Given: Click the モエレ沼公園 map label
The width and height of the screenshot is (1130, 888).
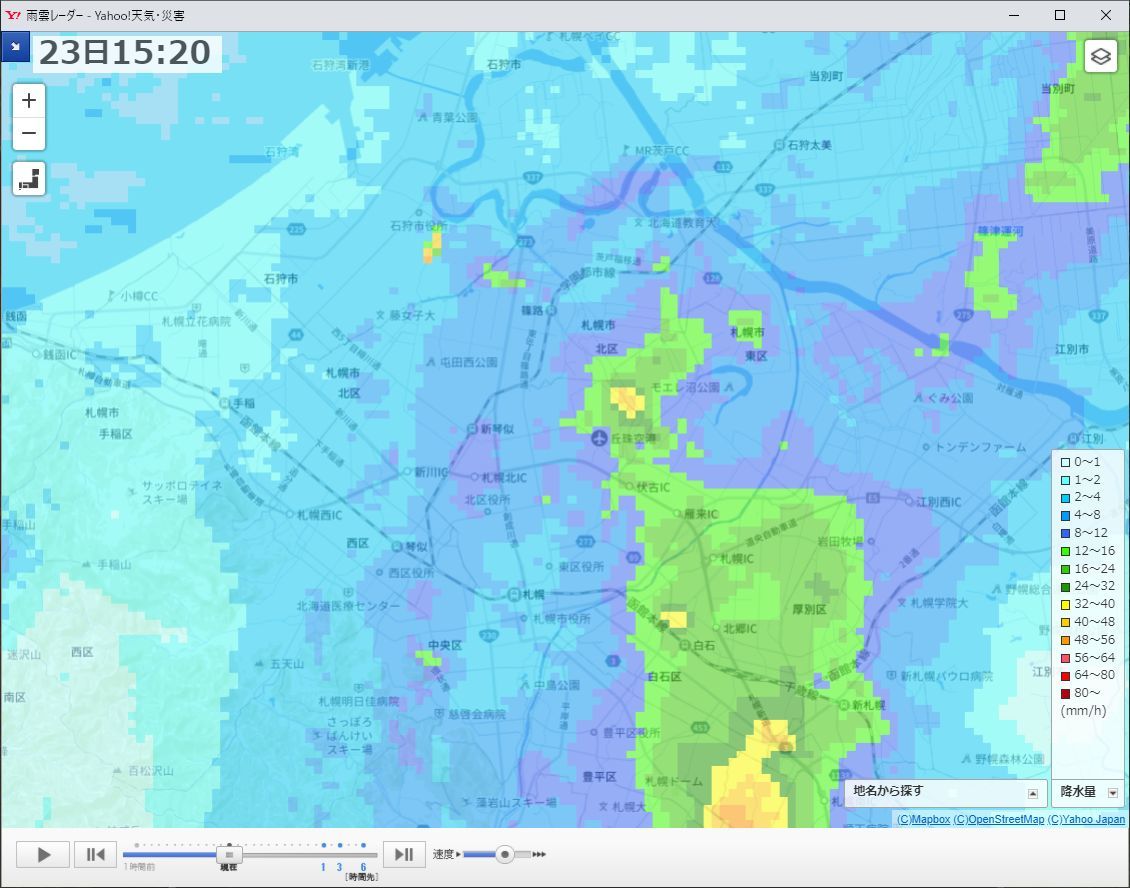Looking at the screenshot, I should coord(685,387).
